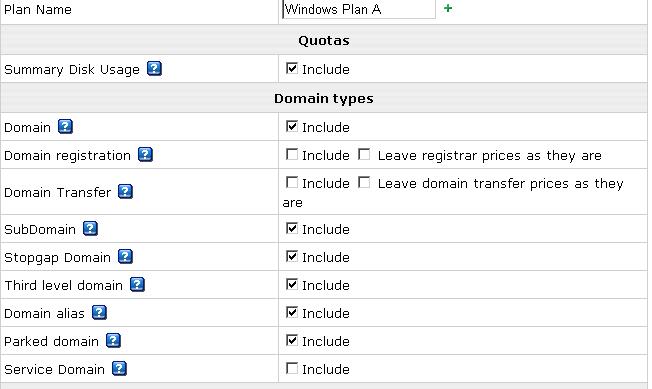Check Leave domain transfer prices as they are
This screenshot has height=389, width=652.
[364, 182]
